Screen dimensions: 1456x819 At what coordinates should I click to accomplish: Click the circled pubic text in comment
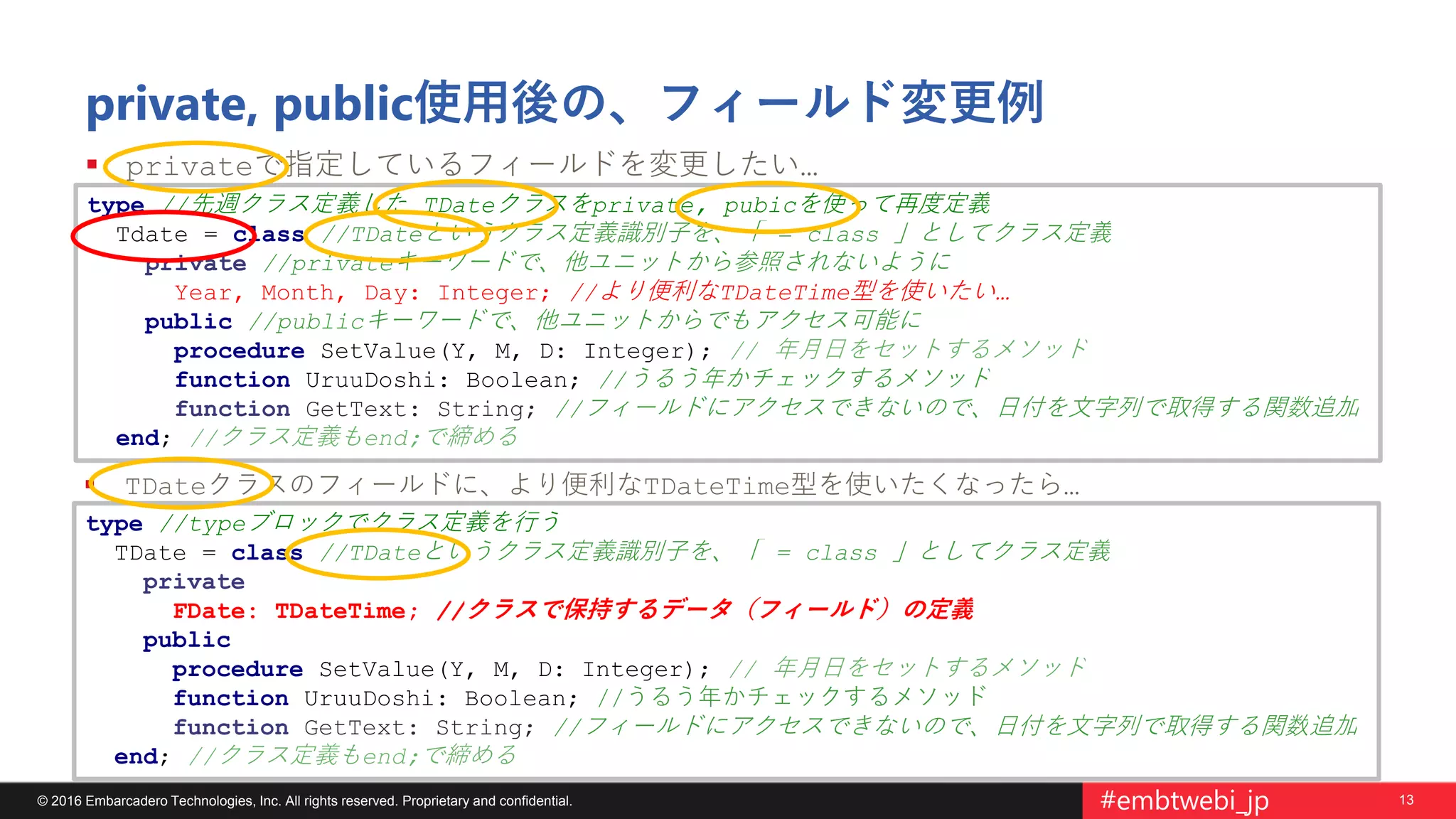click(759, 205)
